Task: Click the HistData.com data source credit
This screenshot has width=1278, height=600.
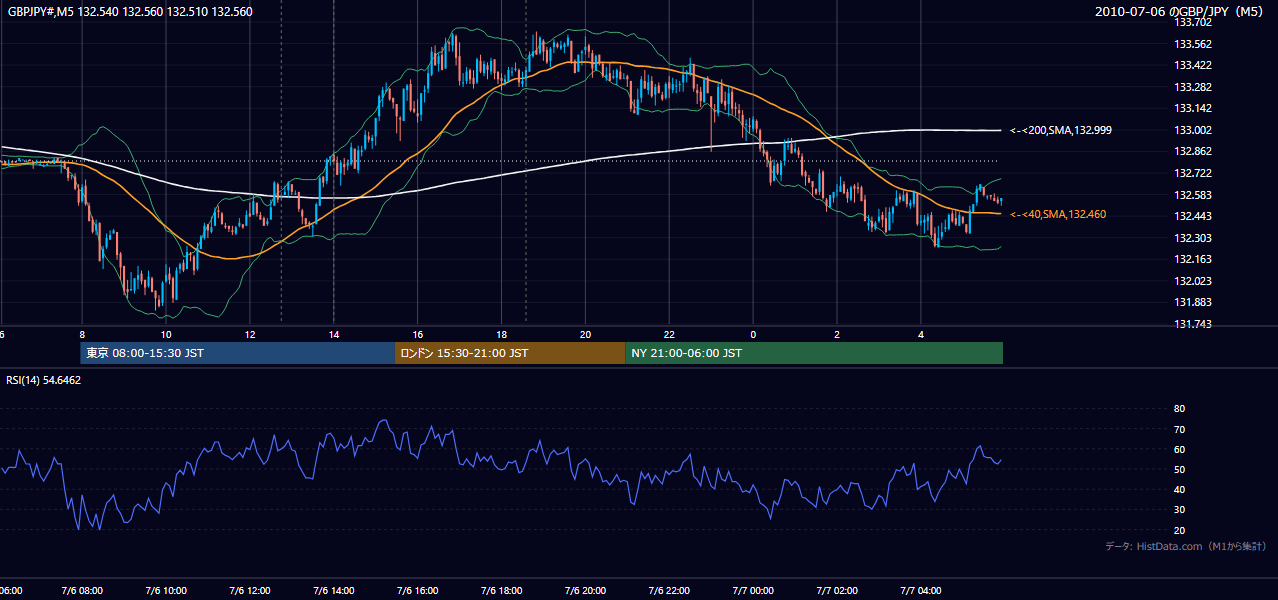Action: [x=1186, y=546]
